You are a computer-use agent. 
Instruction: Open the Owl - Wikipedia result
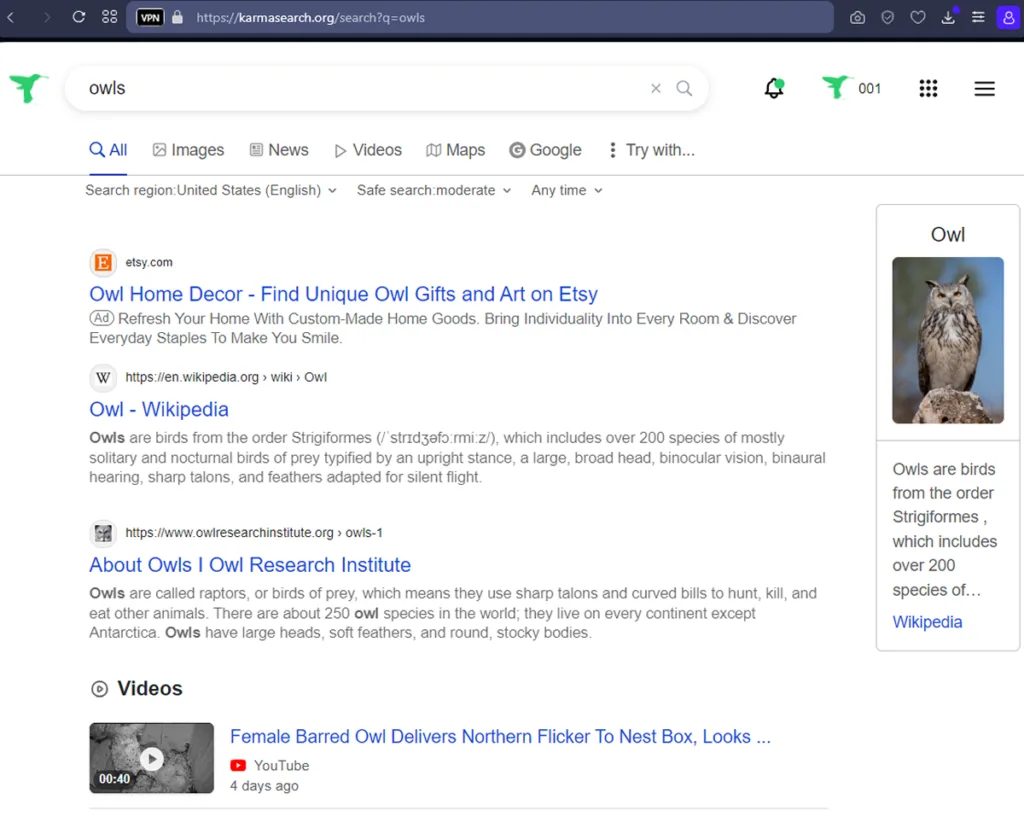point(159,409)
